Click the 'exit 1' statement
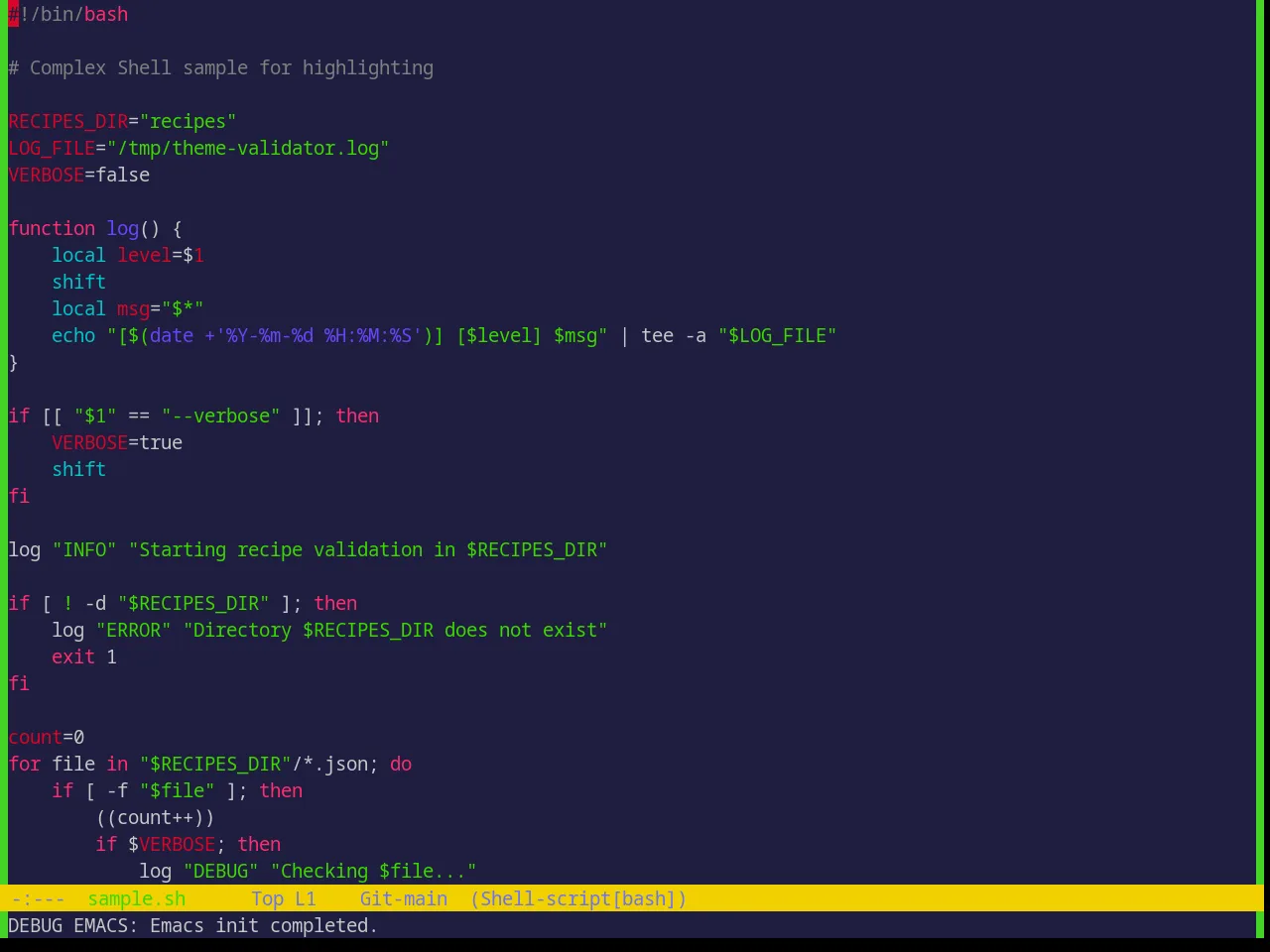Screen dimensions: 1270x952 point(84,656)
